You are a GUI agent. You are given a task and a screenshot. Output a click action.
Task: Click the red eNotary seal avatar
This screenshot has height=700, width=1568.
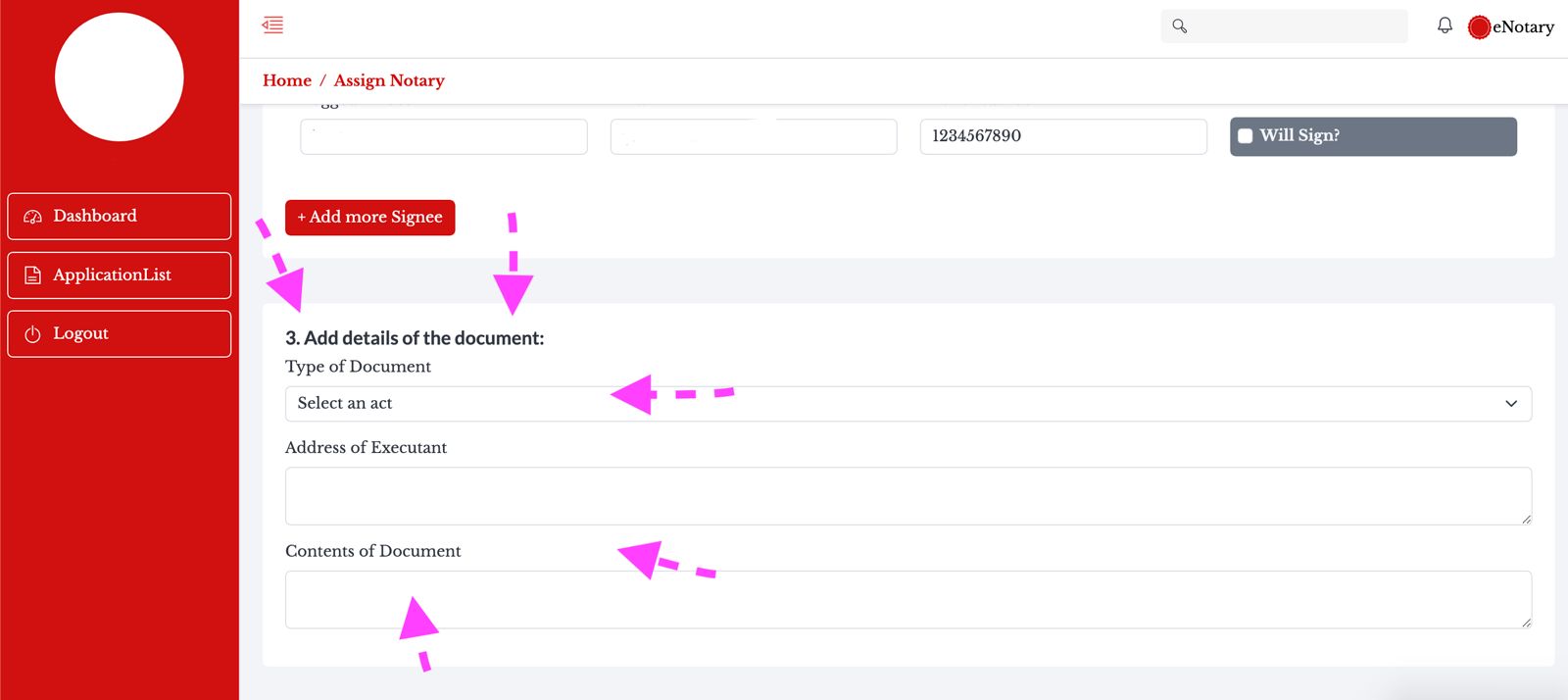pos(1479,27)
